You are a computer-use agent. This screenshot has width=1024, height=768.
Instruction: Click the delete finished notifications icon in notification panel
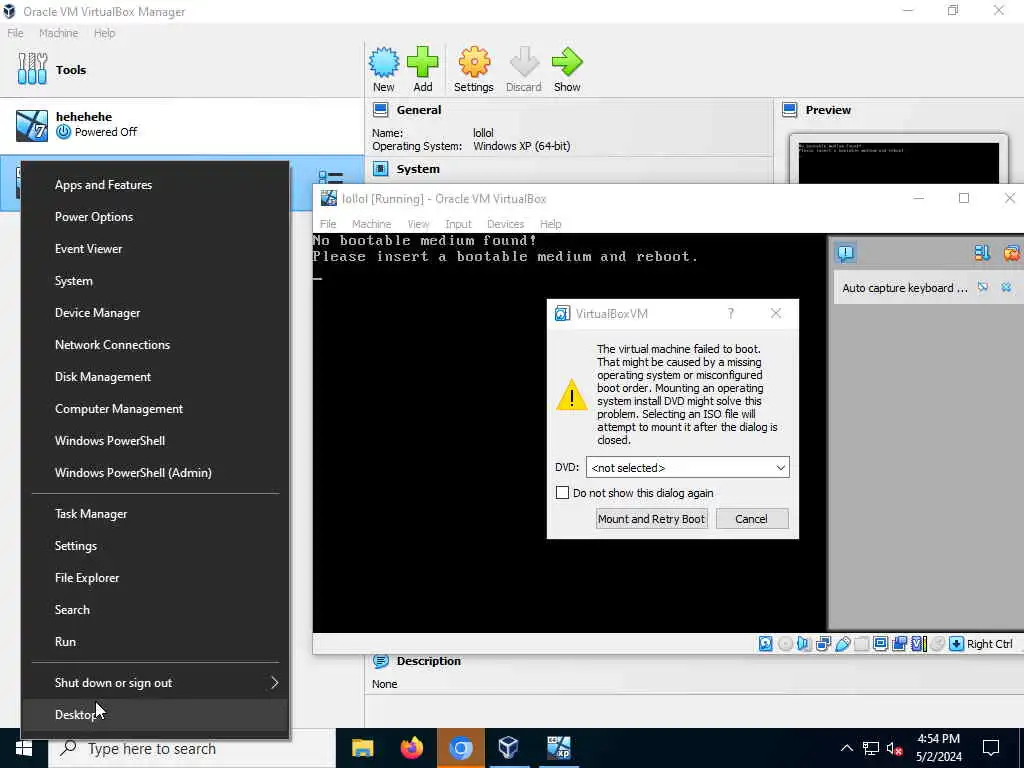(1011, 253)
